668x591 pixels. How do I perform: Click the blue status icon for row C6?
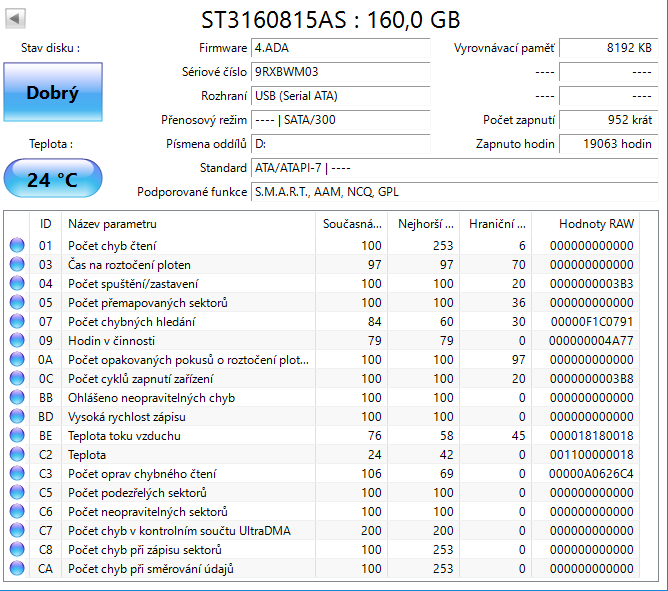point(17,511)
